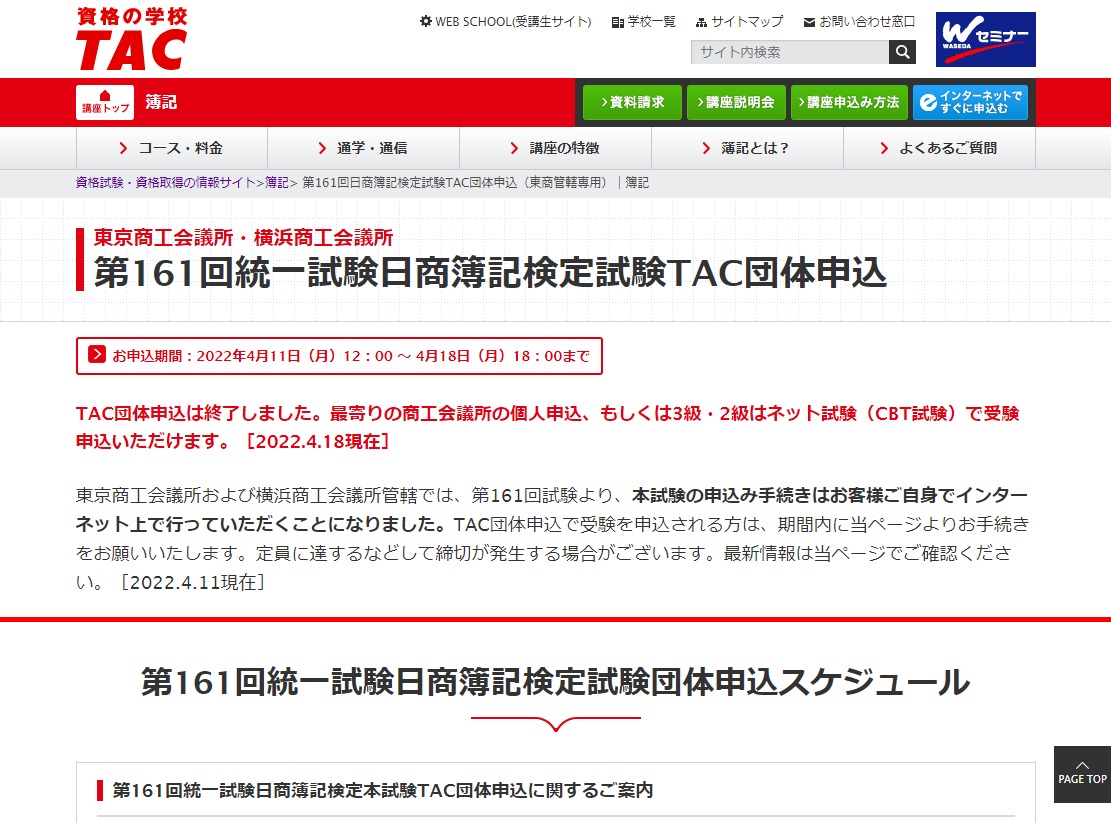1111x823 pixels.
Task: Go to 講座トップ home icon
Action: click(105, 102)
